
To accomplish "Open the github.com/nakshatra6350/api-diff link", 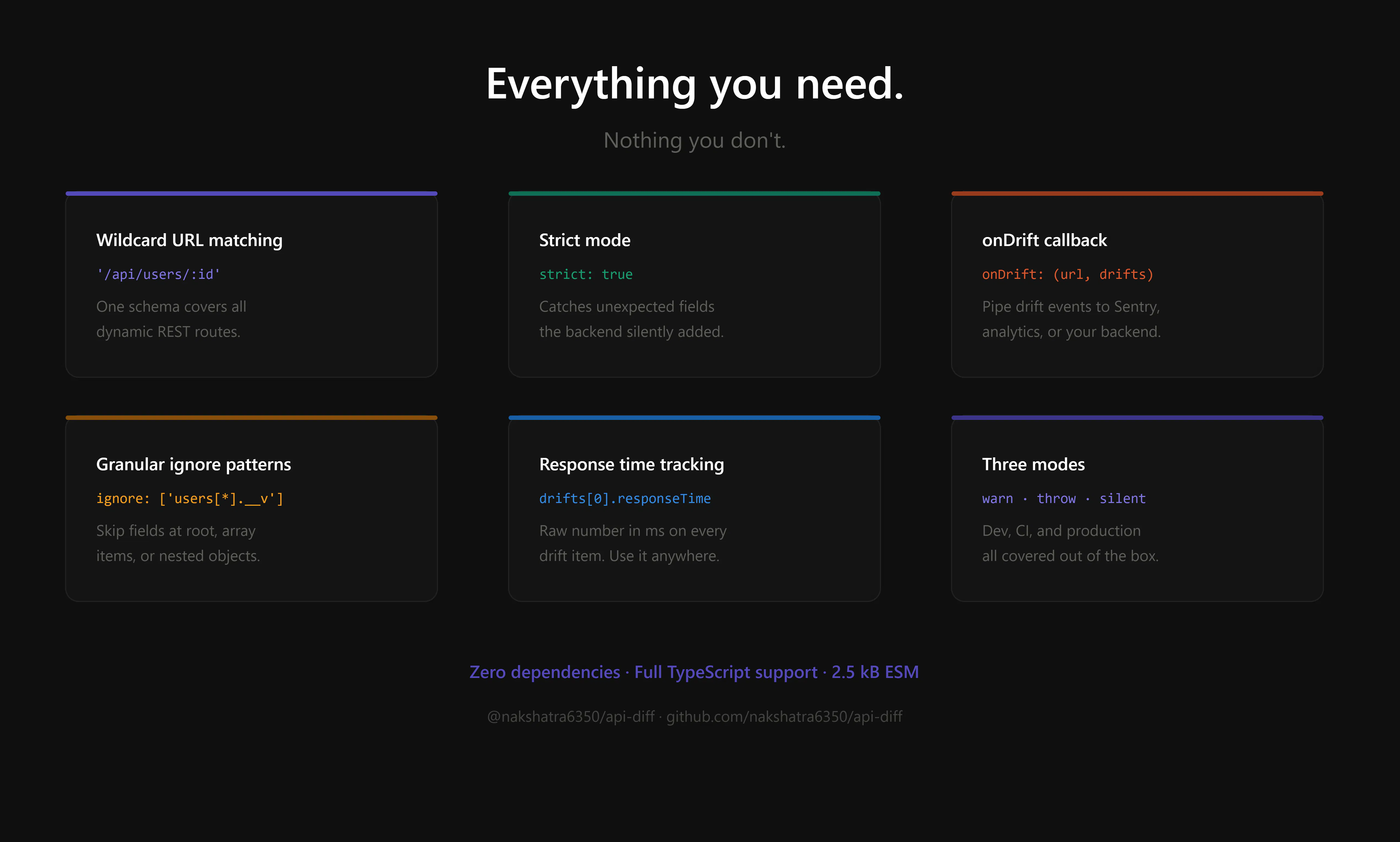I will pos(784,717).
